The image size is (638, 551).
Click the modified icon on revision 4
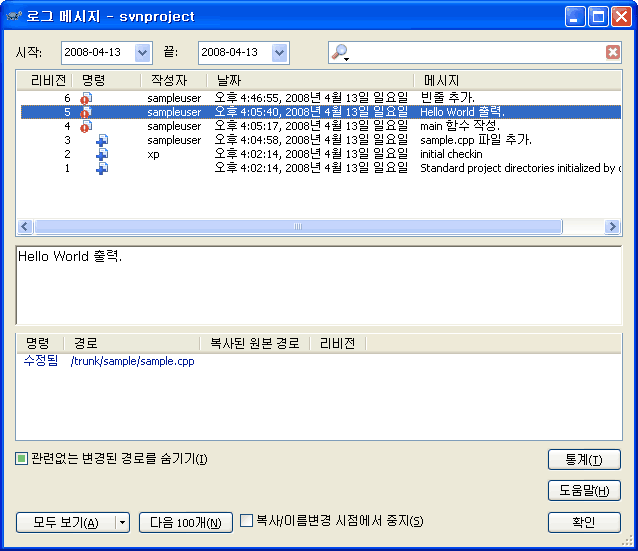click(86, 126)
